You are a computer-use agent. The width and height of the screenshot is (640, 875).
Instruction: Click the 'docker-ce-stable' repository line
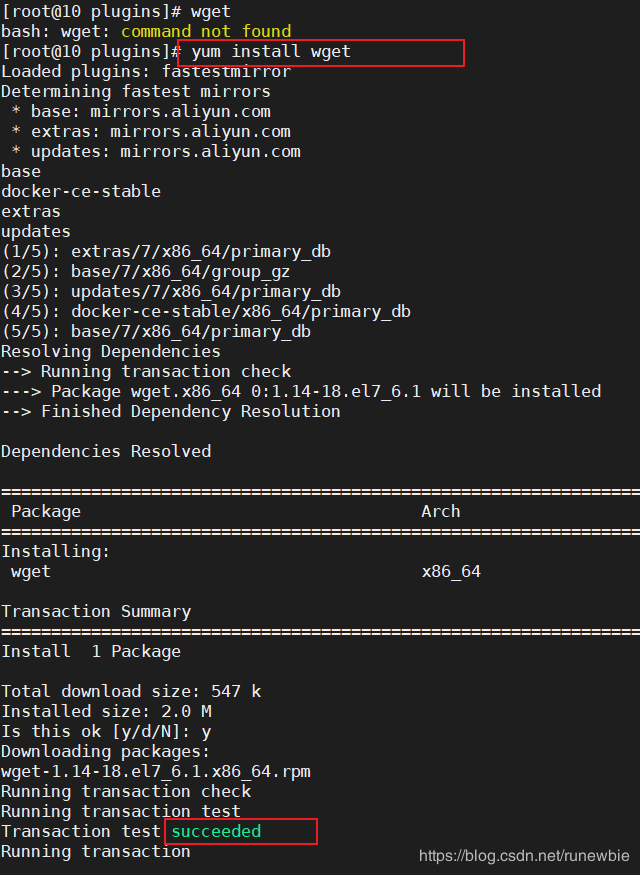coord(81,191)
